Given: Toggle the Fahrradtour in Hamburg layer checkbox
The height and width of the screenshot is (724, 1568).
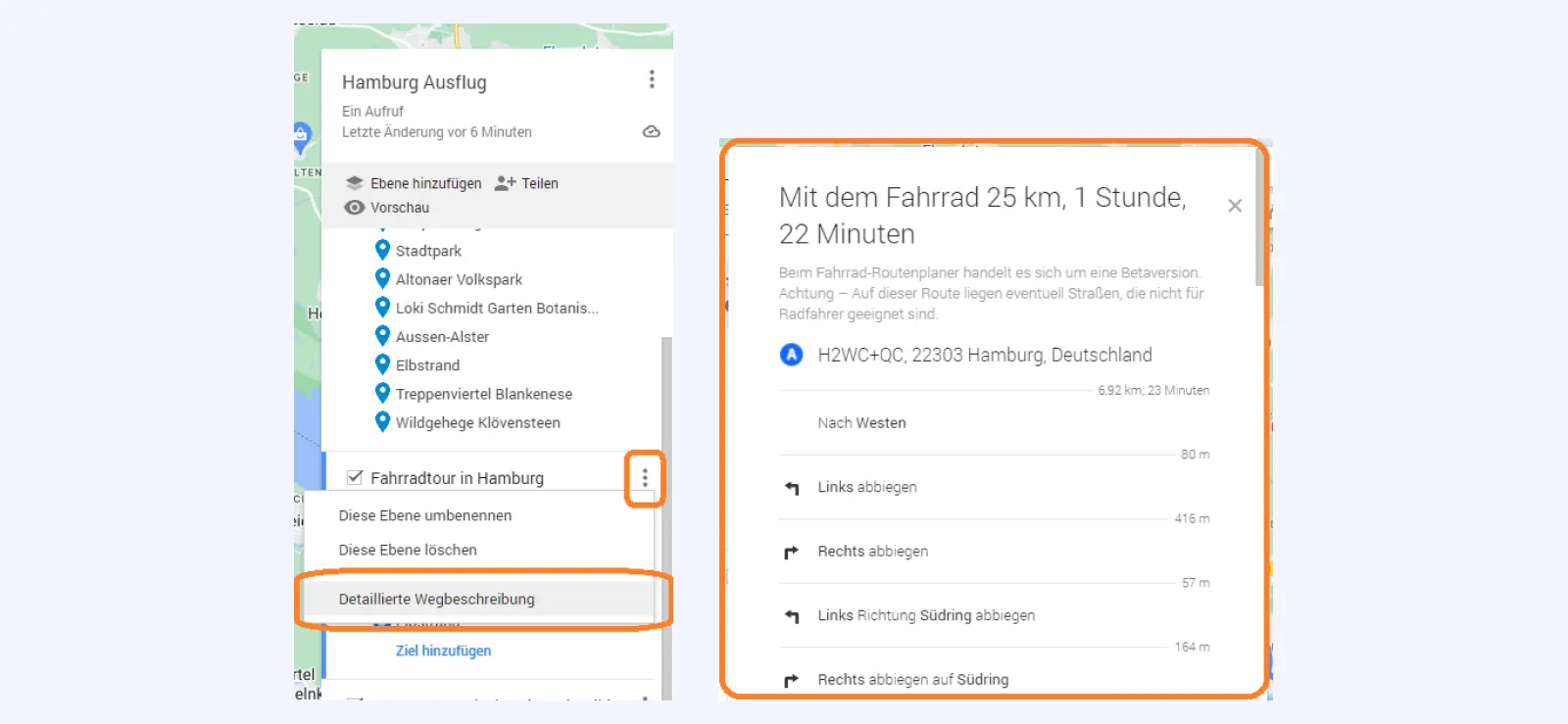Looking at the screenshot, I should [355, 478].
